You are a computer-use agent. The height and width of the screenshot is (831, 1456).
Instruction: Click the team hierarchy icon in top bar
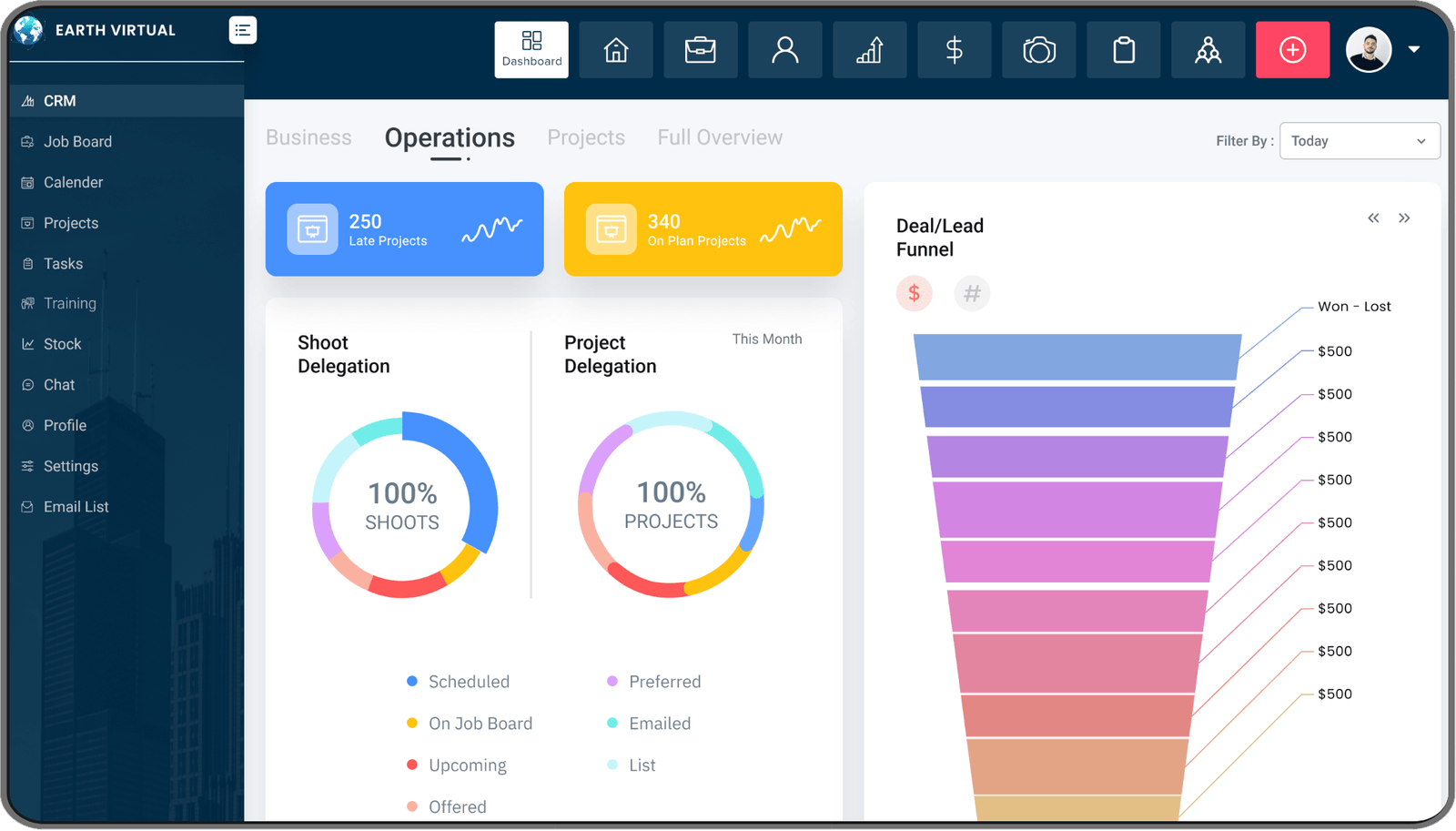click(x=1208, y=49)
